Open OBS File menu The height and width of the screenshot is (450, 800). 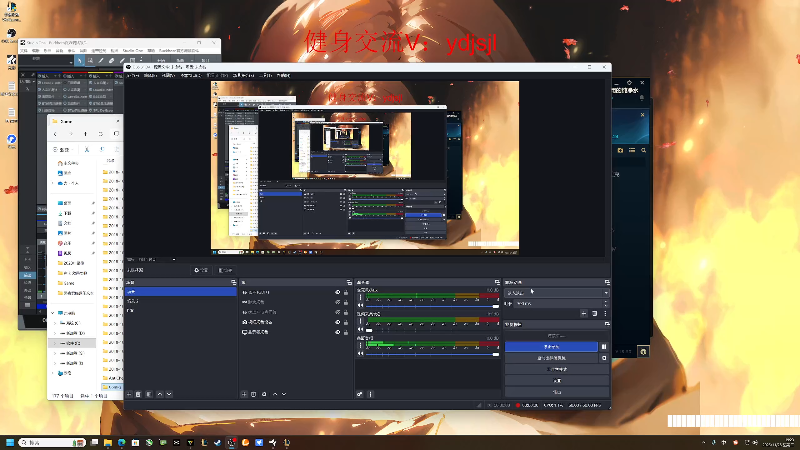click(x=133, y=76)
